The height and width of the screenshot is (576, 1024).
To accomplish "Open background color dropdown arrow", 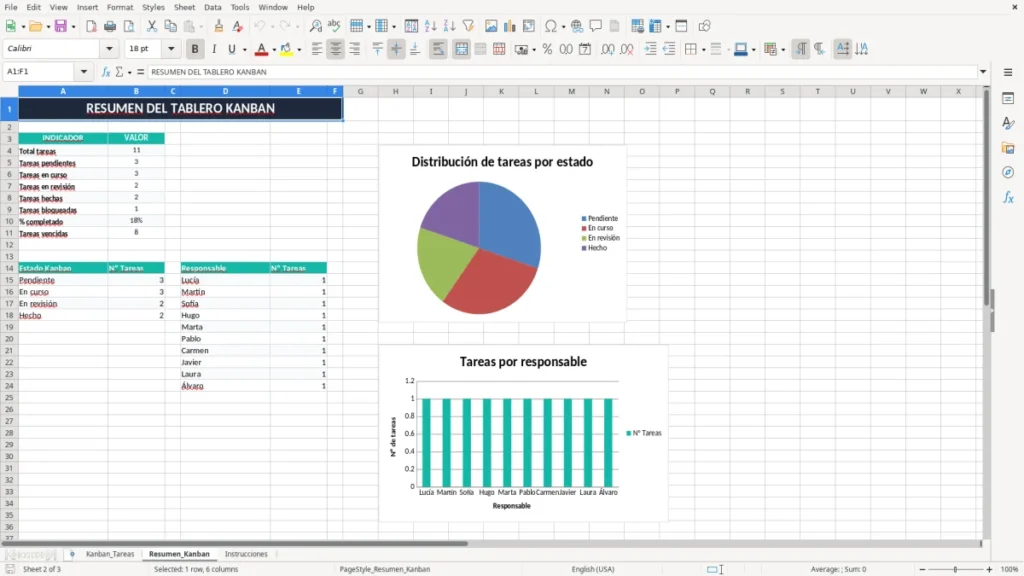I will pyautogui.click(x=299, y=49).
